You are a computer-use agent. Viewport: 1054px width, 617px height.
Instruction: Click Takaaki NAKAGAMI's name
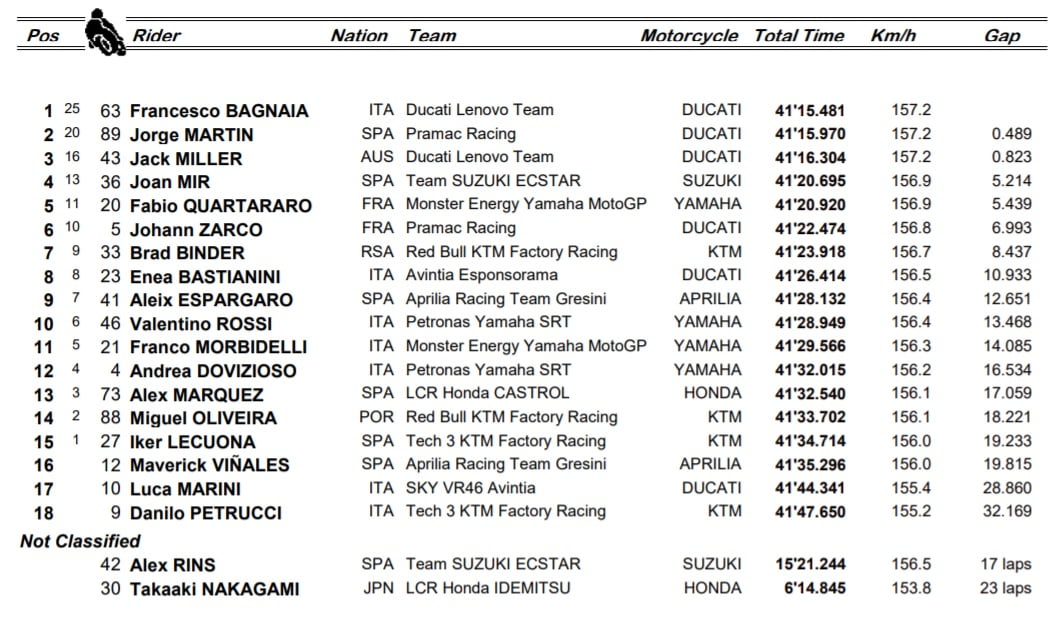[x=214, y=589]
